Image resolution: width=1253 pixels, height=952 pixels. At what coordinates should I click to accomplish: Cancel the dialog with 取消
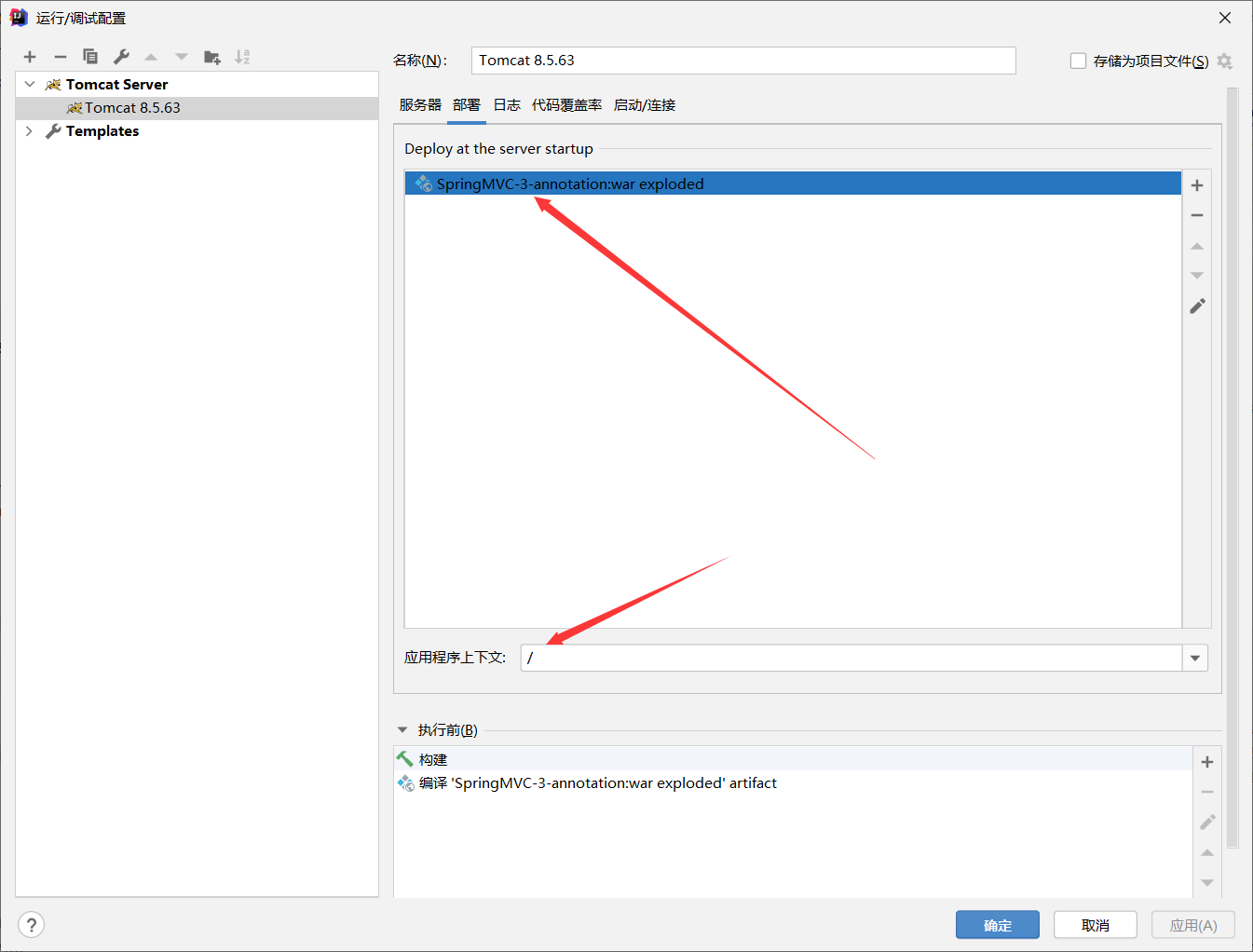(x=1096, y=925)
